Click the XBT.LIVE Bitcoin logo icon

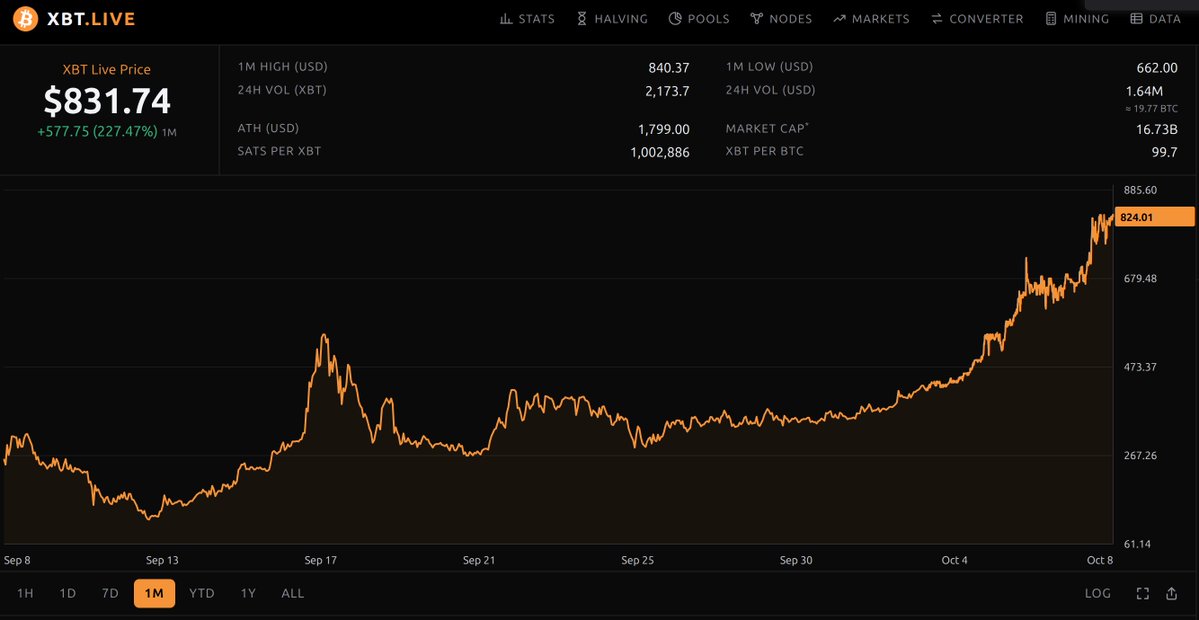(x=25, y=18)
